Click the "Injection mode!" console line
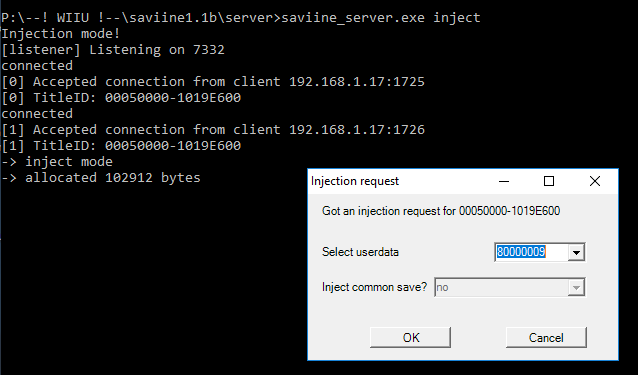This screenshot has width=638, height=375. (x=61, y=34)
